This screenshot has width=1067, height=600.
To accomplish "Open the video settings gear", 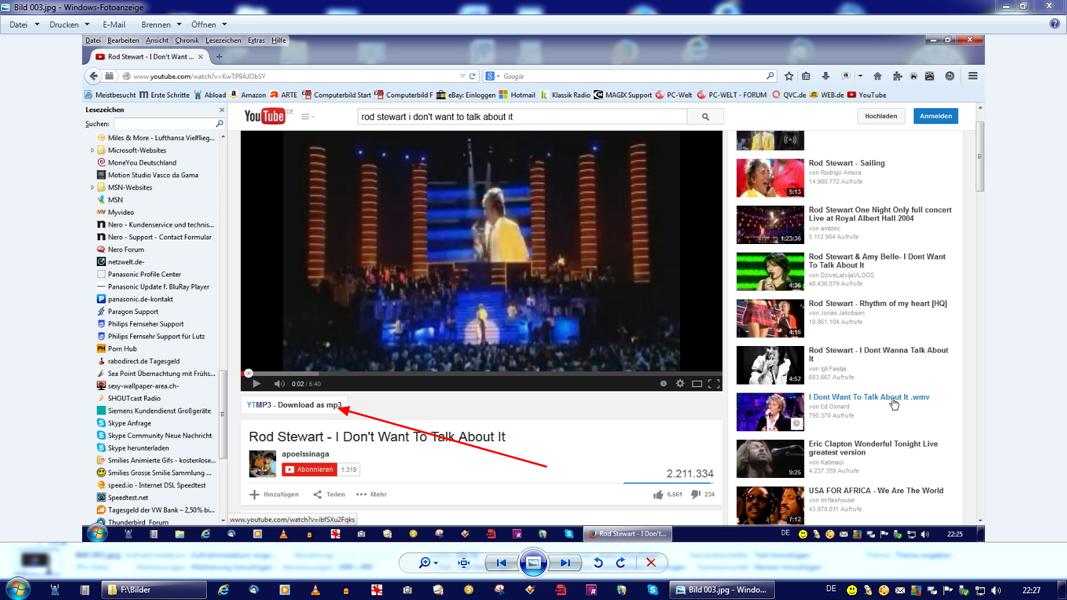I will point(680,384).
